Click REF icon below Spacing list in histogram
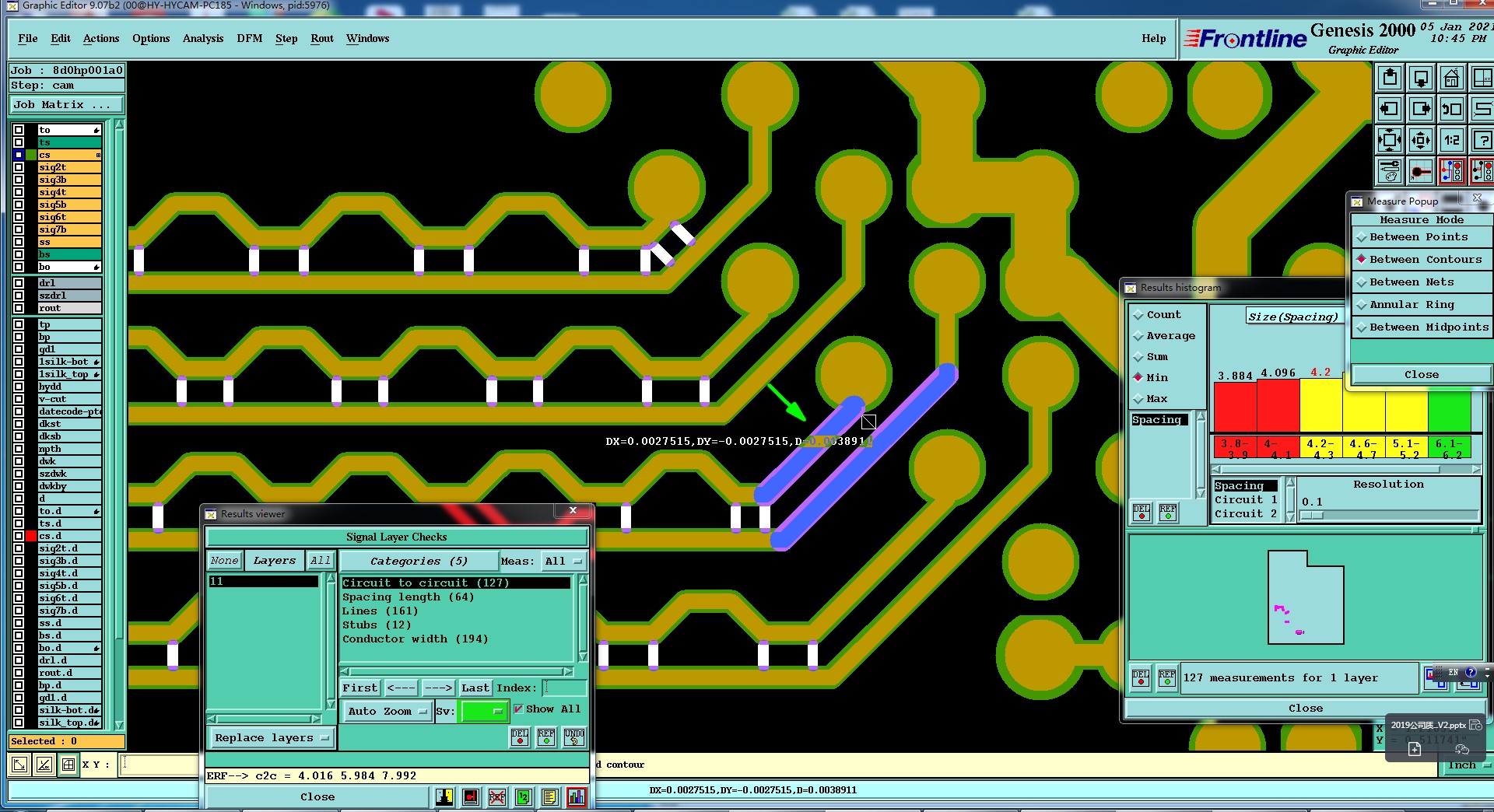Image resolution: width=1494 pixels, height=812 pixels. (1168, 512)
